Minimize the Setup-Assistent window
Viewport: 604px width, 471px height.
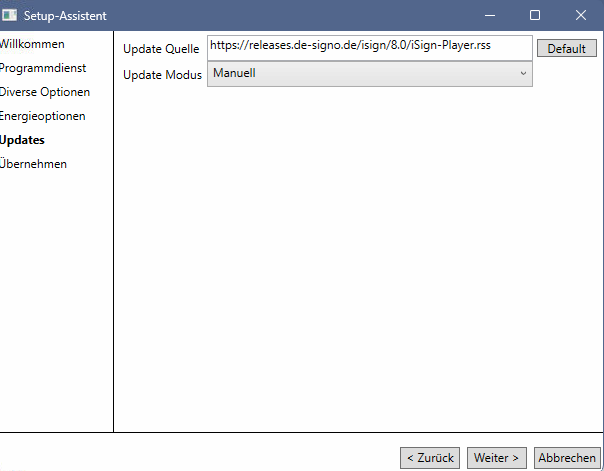click(x=490, y=15)
